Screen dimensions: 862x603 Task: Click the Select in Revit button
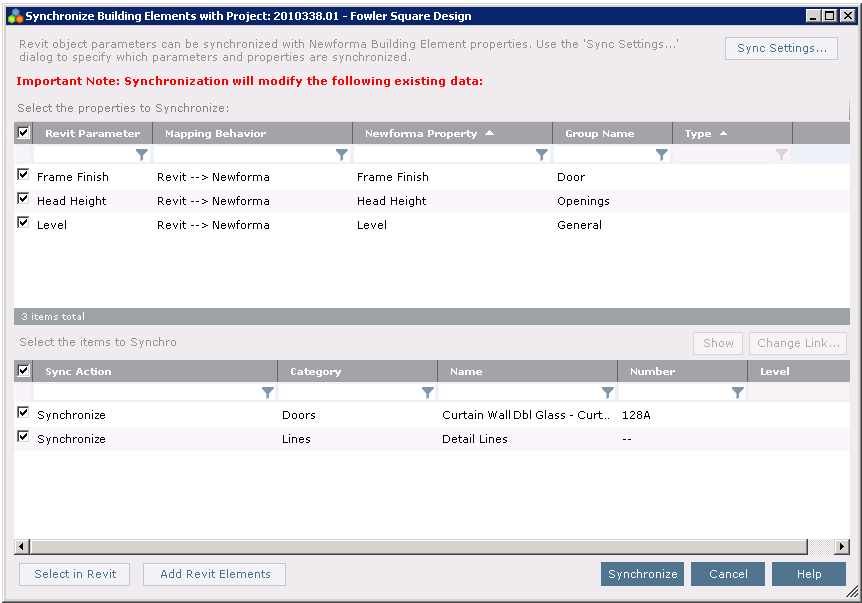pyautogui.click(x=75, y=574)
